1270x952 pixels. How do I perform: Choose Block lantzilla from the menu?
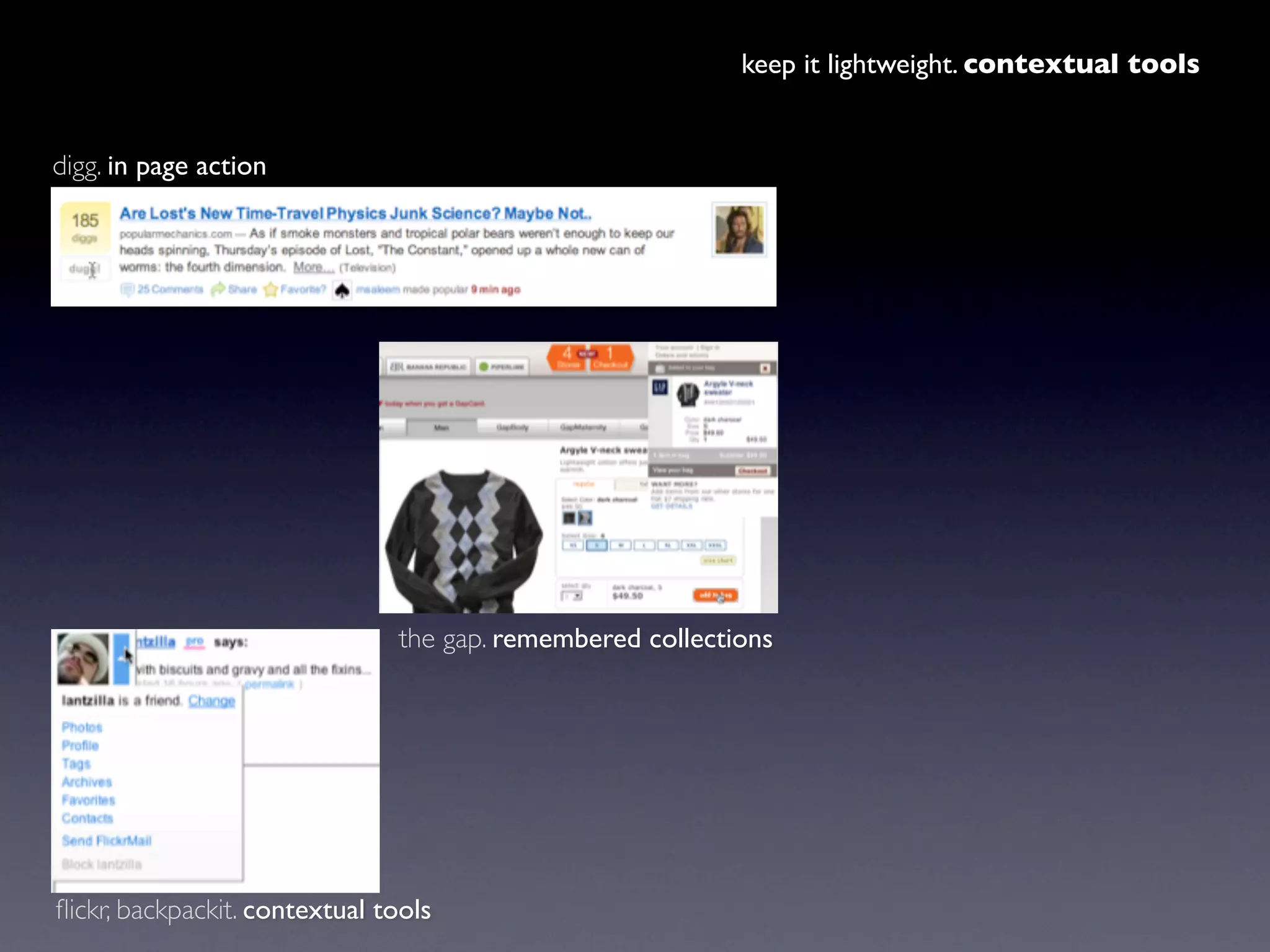pyautogui.click(x=102, y=864)
